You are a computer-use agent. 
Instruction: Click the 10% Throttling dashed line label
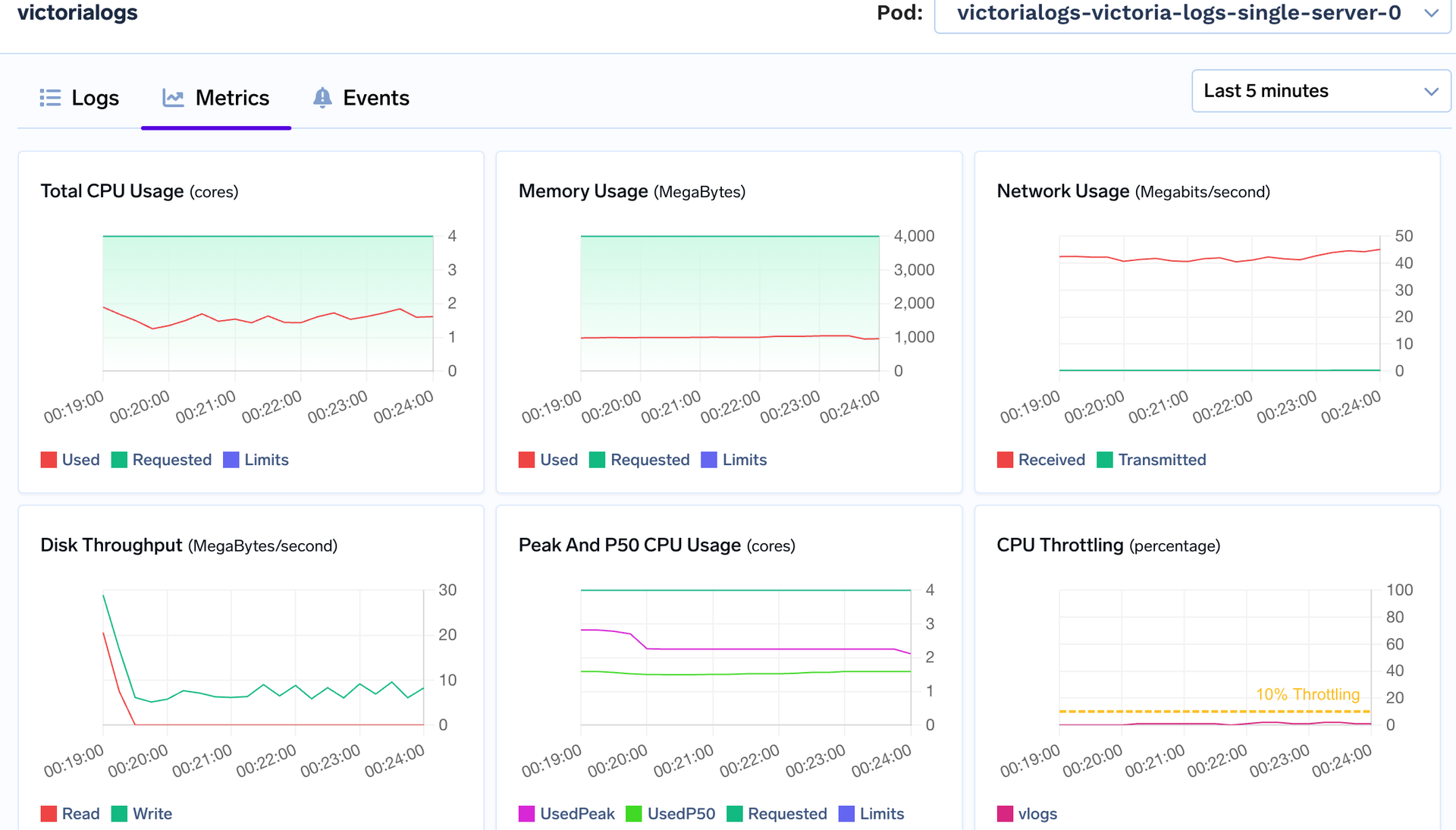(x=1307, y=693)
